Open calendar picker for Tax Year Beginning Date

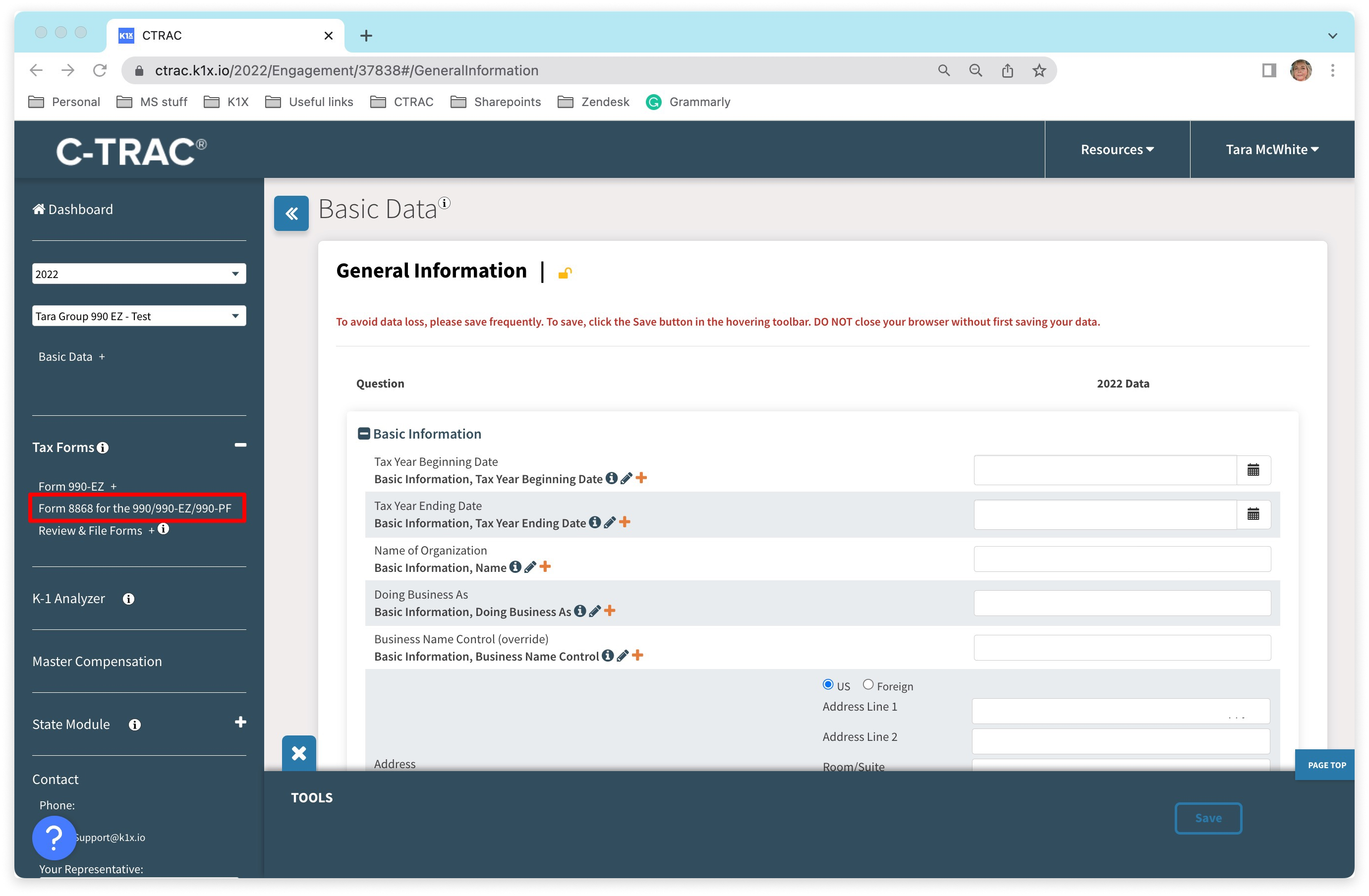[x=1253, y=470]
